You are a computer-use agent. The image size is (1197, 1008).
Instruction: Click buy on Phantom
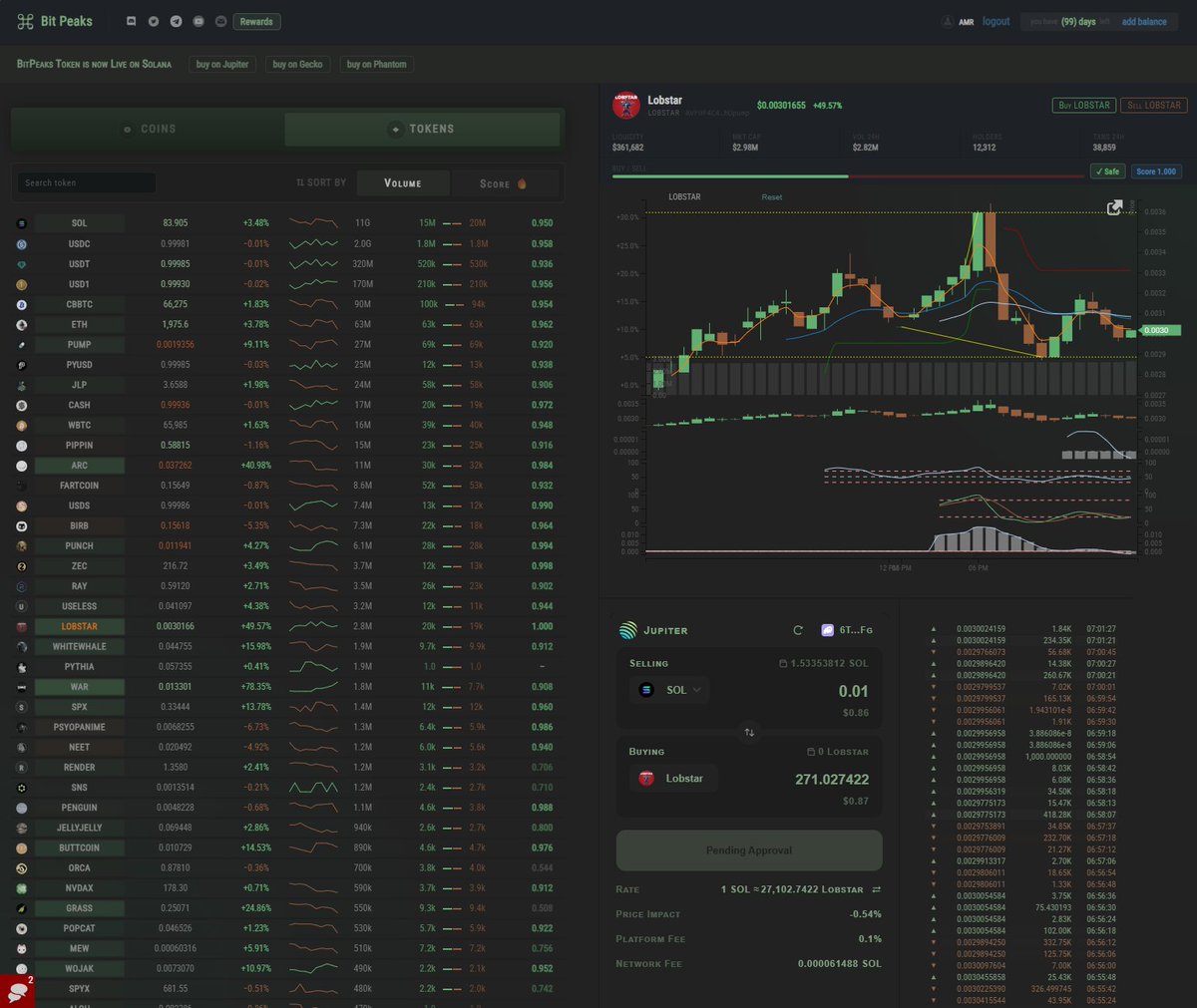[376, 64]
